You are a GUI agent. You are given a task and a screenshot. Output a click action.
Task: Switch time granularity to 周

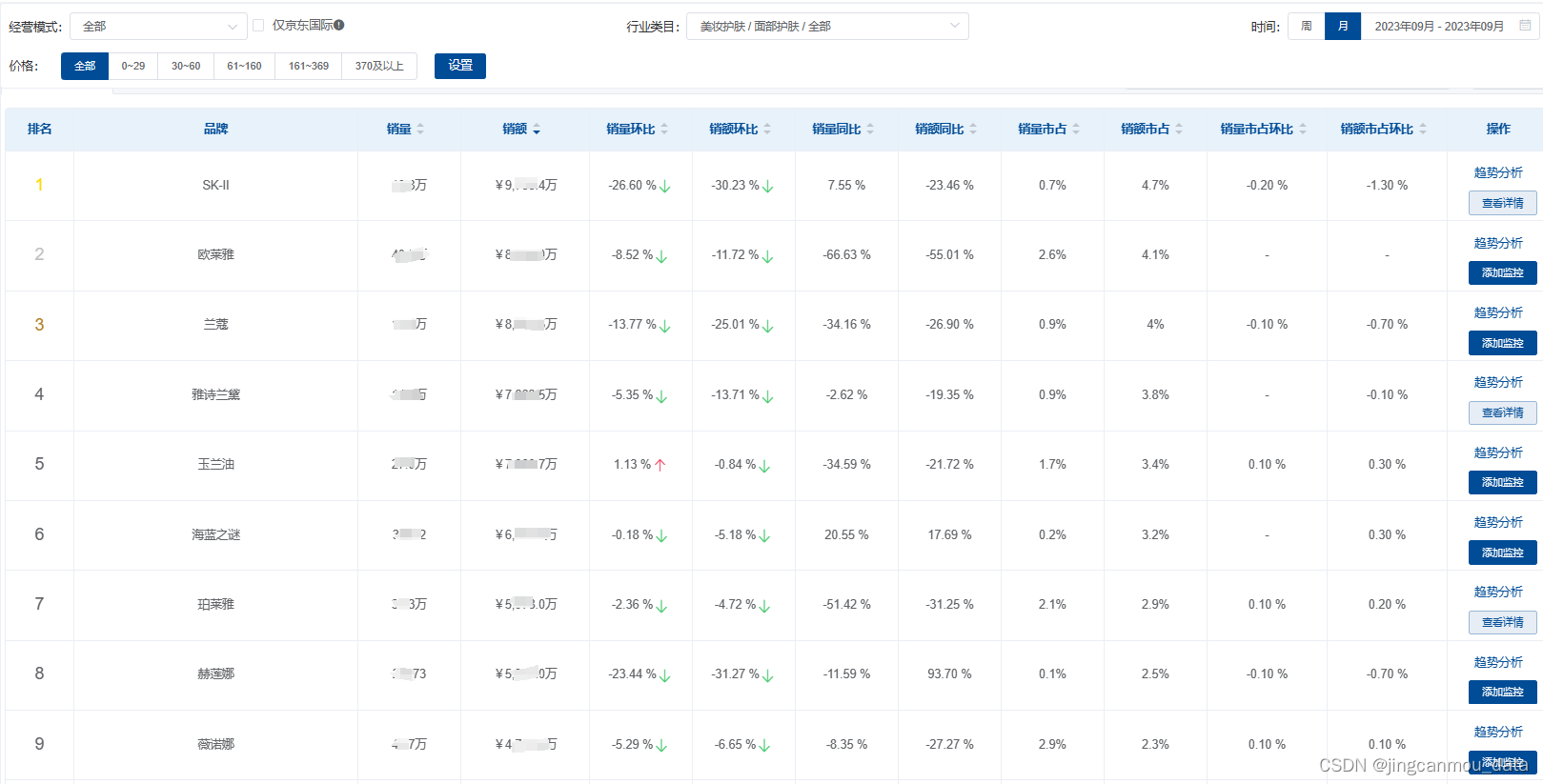(1307, 26)
